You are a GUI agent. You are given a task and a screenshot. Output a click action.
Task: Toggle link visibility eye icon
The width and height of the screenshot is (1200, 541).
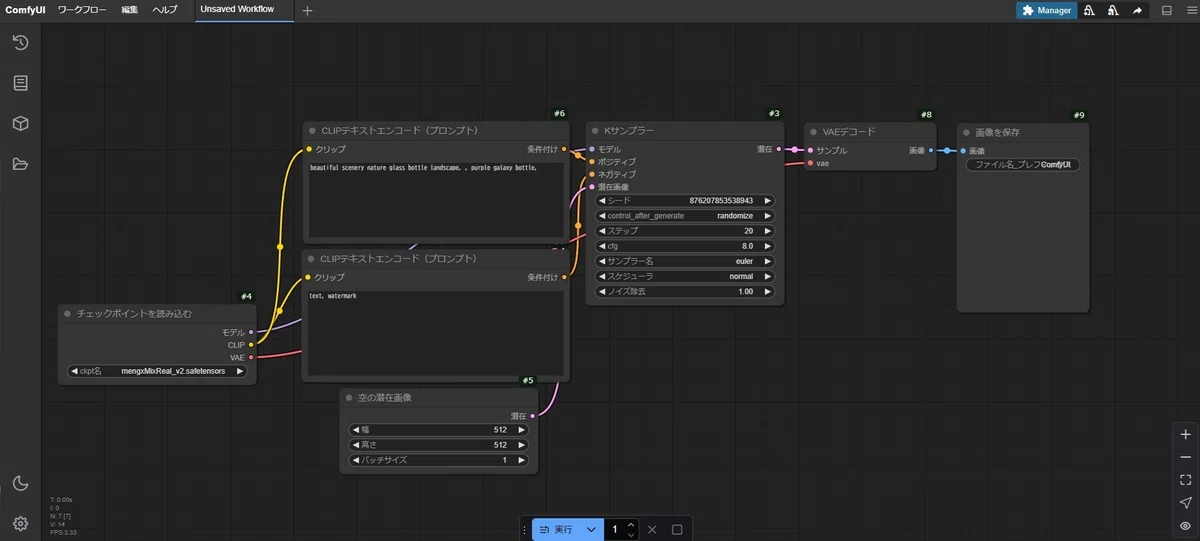point(1185,525)
